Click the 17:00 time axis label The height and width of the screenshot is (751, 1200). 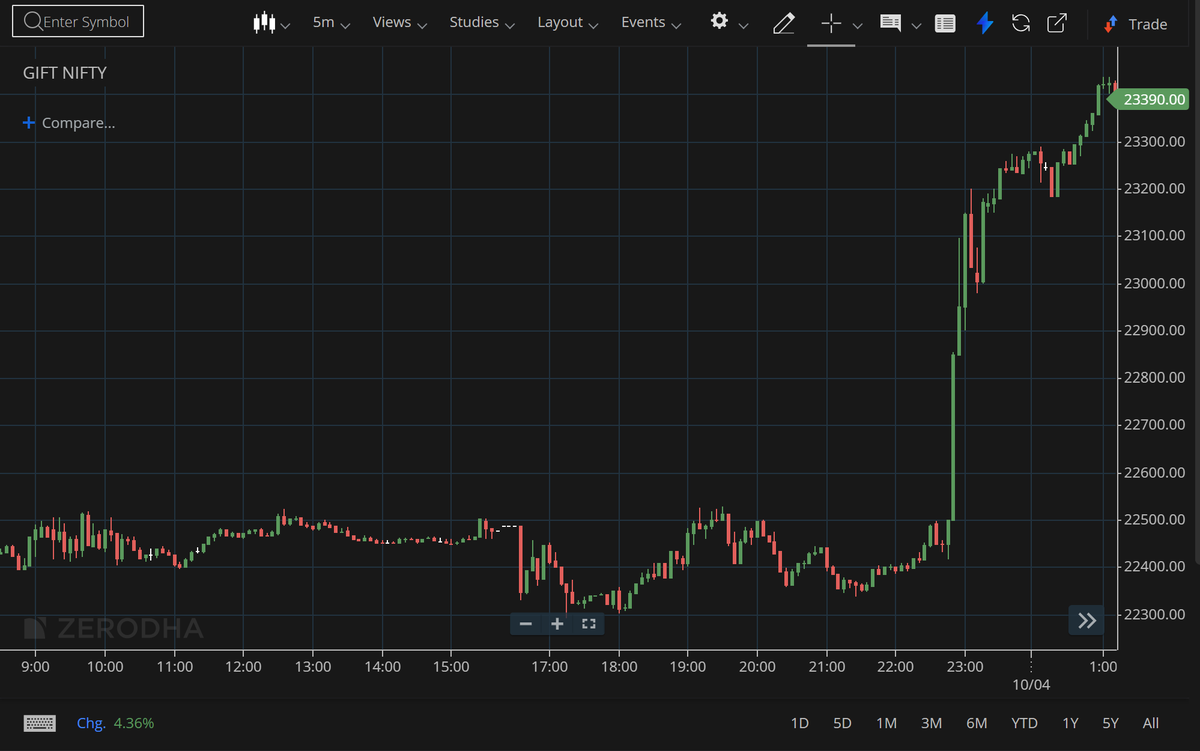click(550, 667)
